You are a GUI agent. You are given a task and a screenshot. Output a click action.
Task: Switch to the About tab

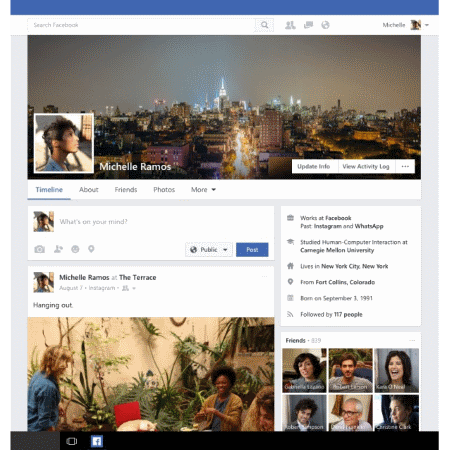click(x=89, y=190)
